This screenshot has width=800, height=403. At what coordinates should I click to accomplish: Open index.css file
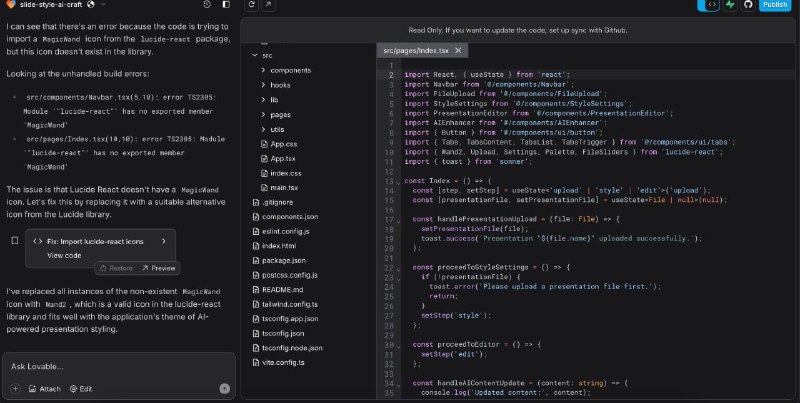tap(286, 173)
